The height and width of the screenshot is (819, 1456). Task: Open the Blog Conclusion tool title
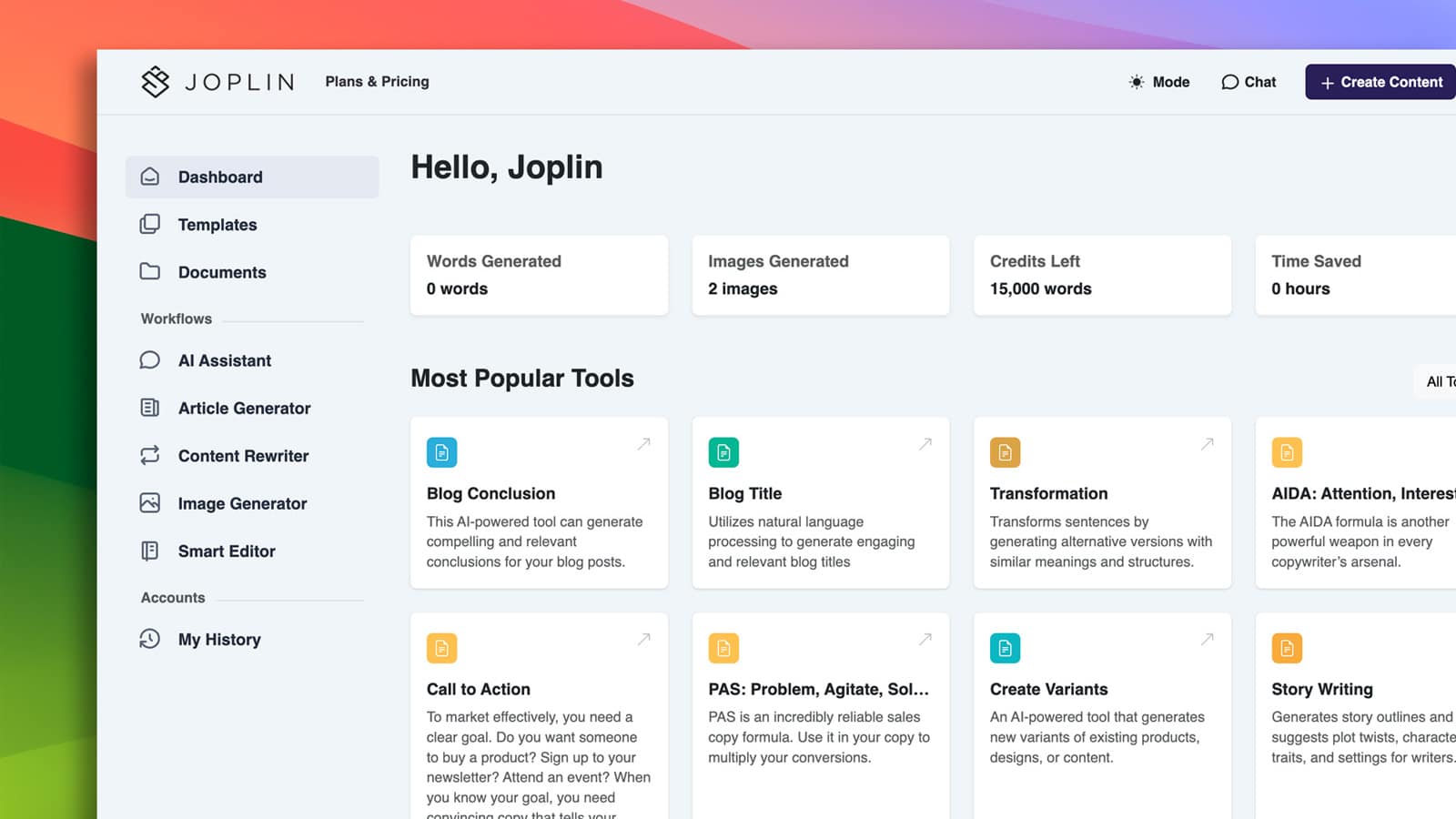[x=490, y=493]
